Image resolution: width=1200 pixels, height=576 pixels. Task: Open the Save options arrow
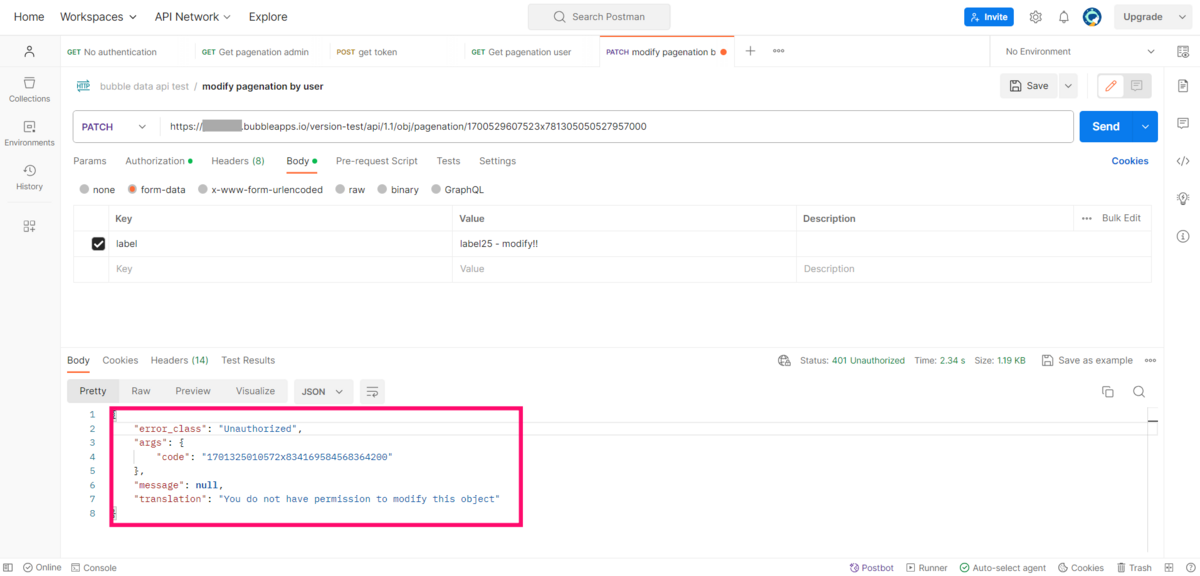(x=1068, y=86)
